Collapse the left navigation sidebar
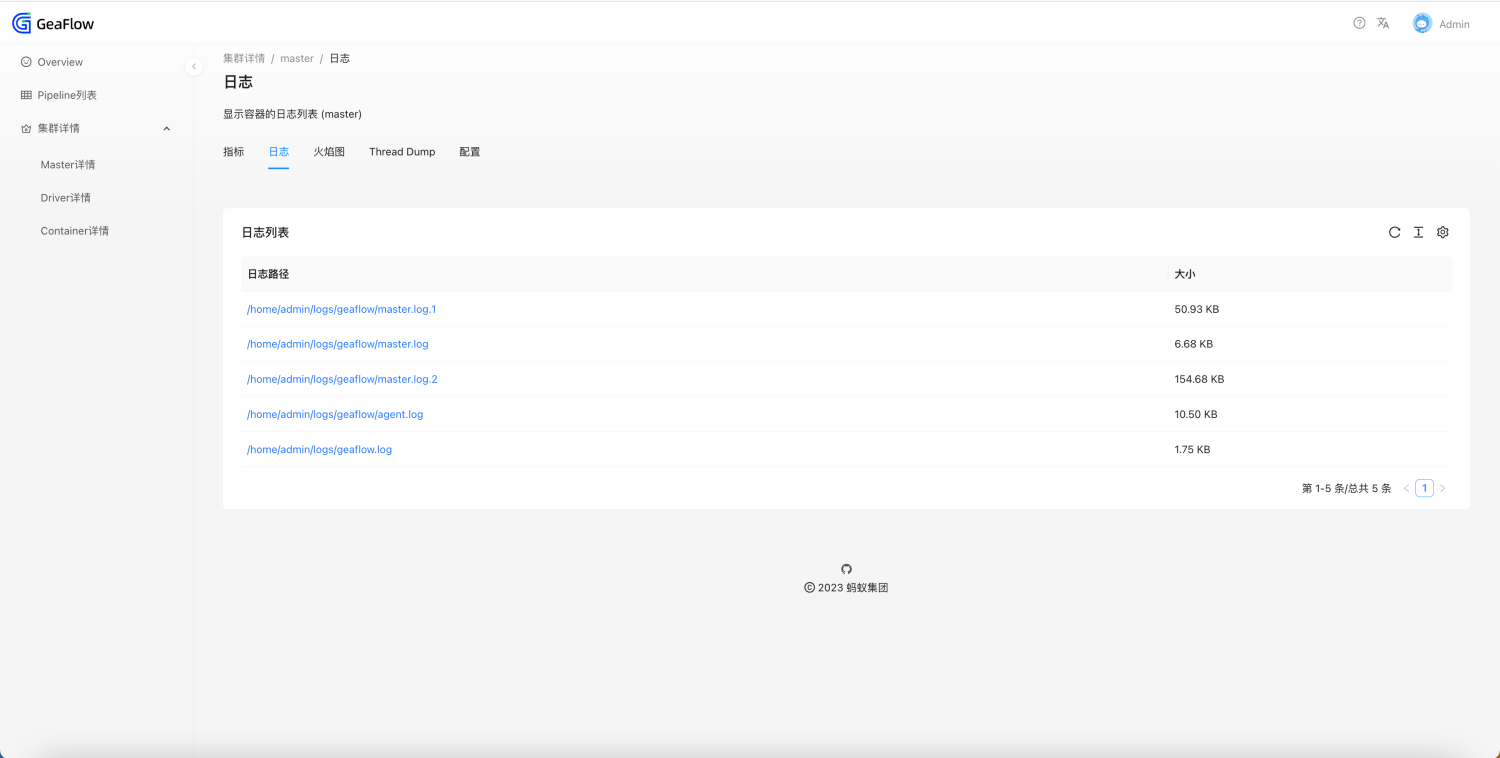This screenshot has width=1500, height=758. click(x=194, y=66)
